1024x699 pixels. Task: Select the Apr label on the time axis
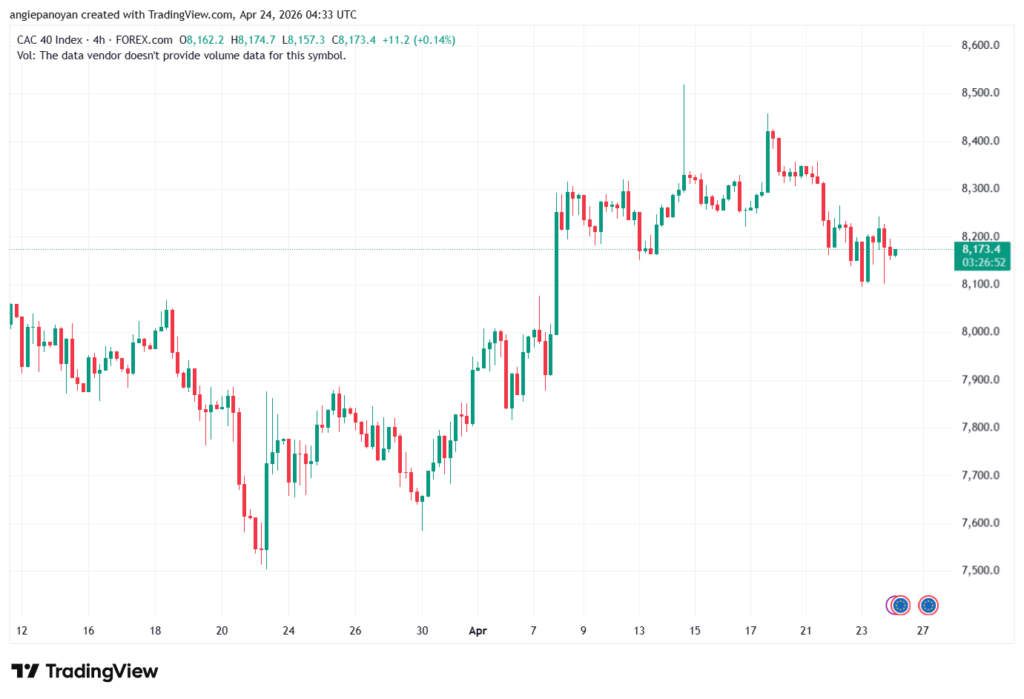coord(476,631)
